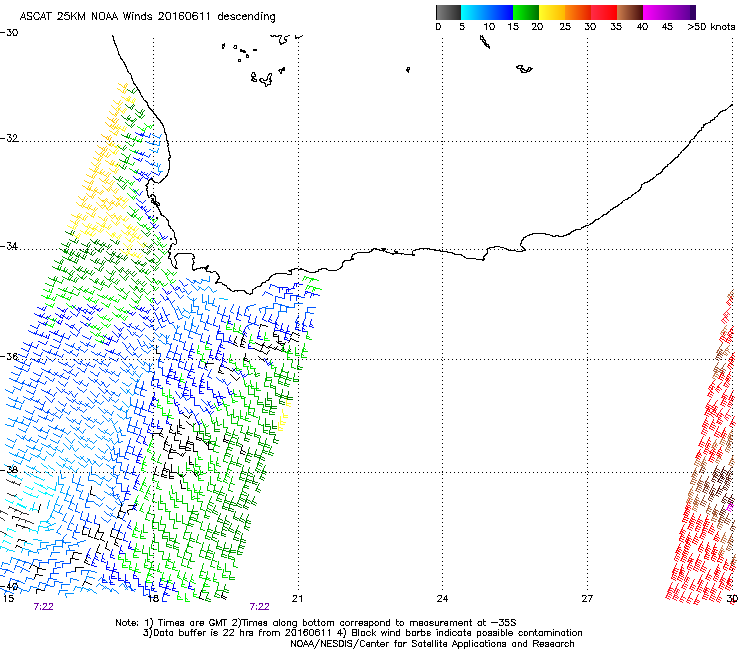Click the 7:22 time label left of longitude 21
Viewport: 740px width, 650px height.
pyautogui.click(x=260, y=607)
